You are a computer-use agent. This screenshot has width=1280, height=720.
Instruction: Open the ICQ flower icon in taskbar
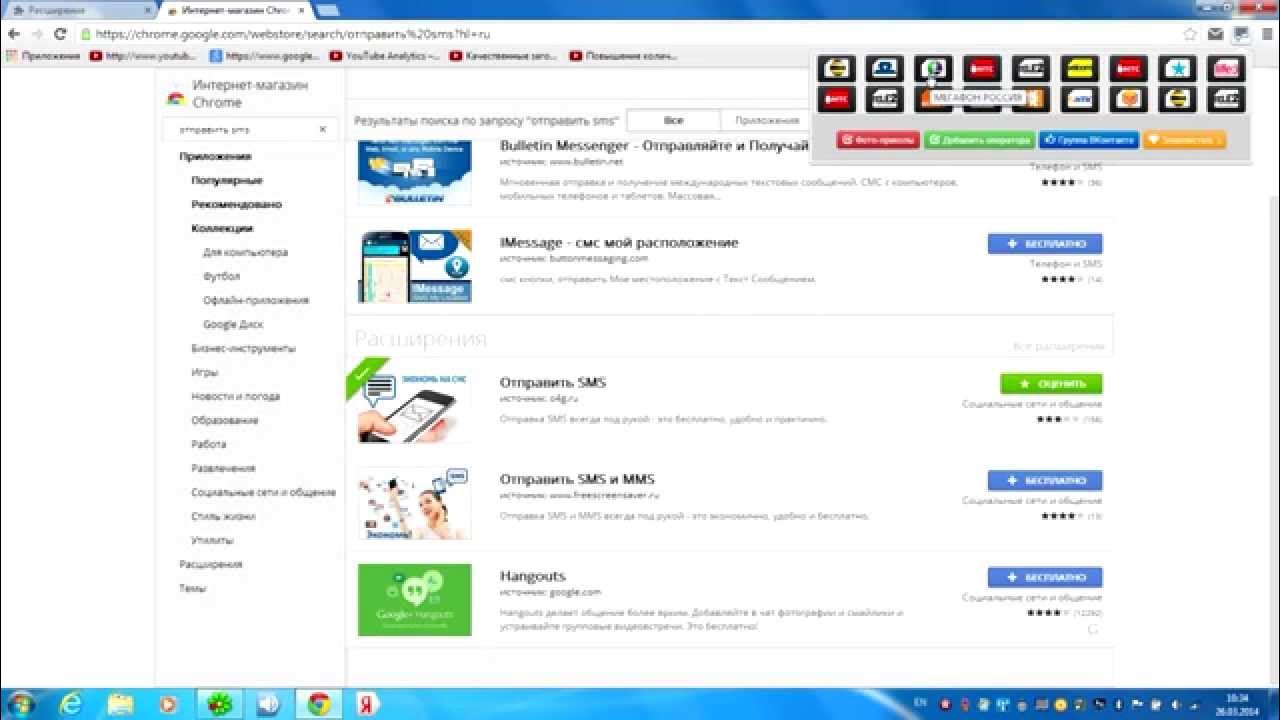pyautogui.click(x=219, y=704)
